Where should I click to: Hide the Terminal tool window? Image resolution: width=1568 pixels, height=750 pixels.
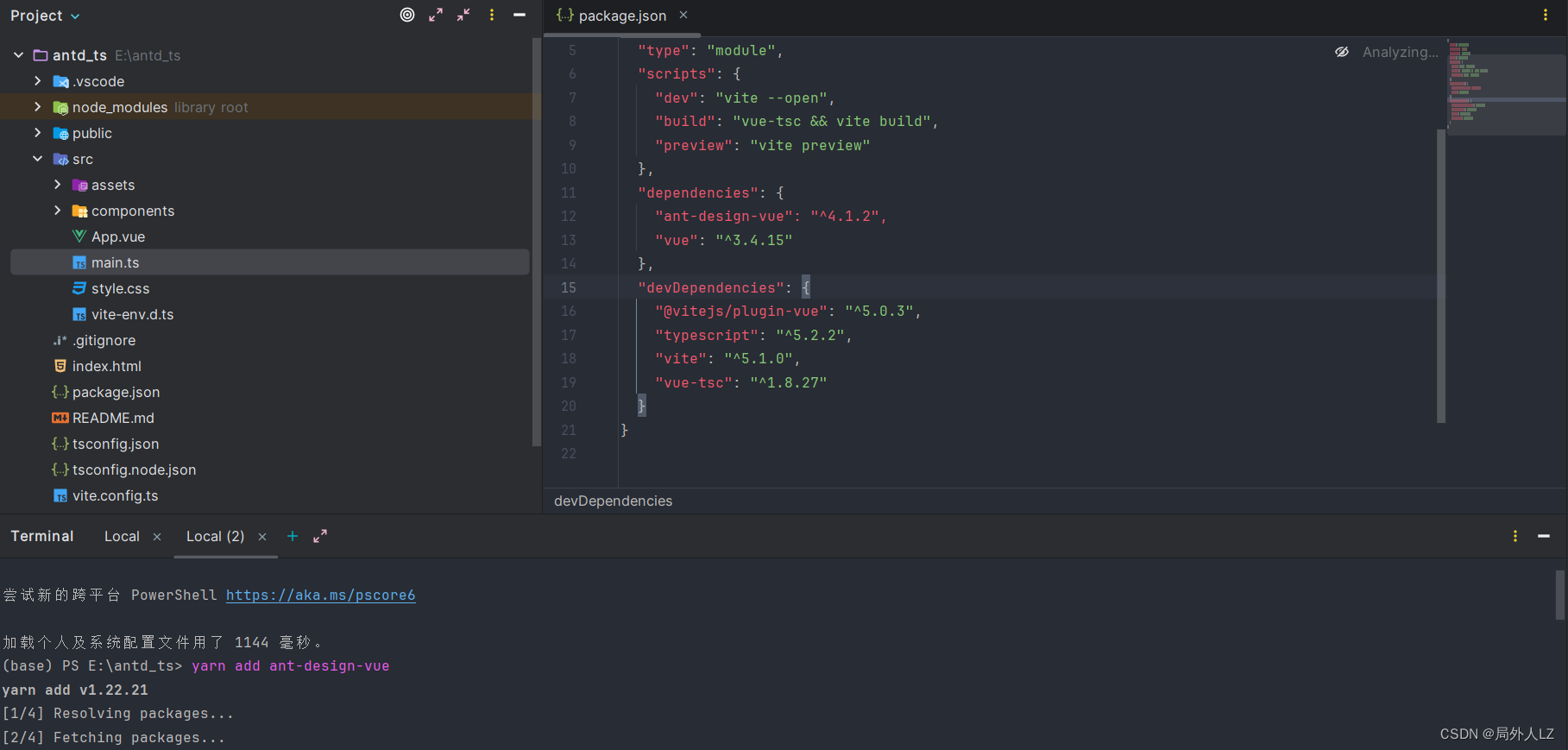click(1544, 536)
